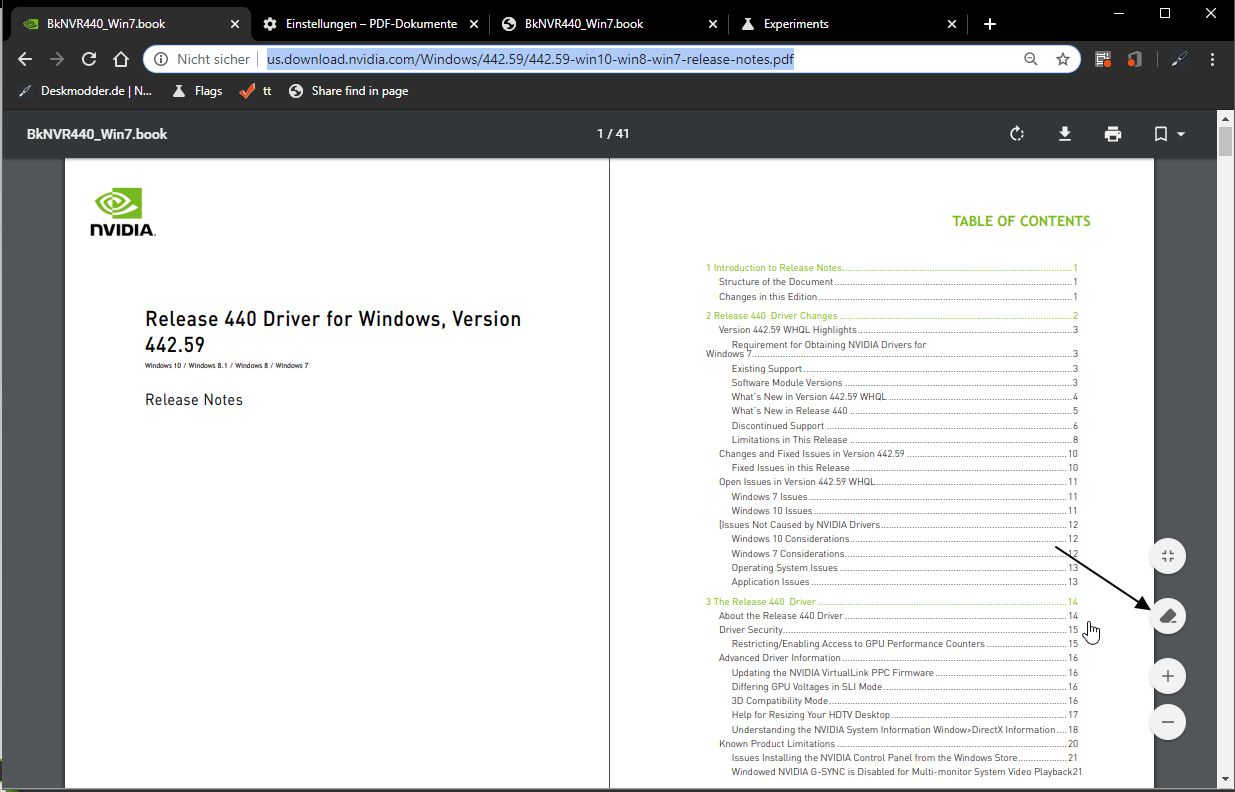Viewport: 1235px width, 792px height.
Task: Go to 'Changes in this Edition' entry
Action: (x=897, y=297)
